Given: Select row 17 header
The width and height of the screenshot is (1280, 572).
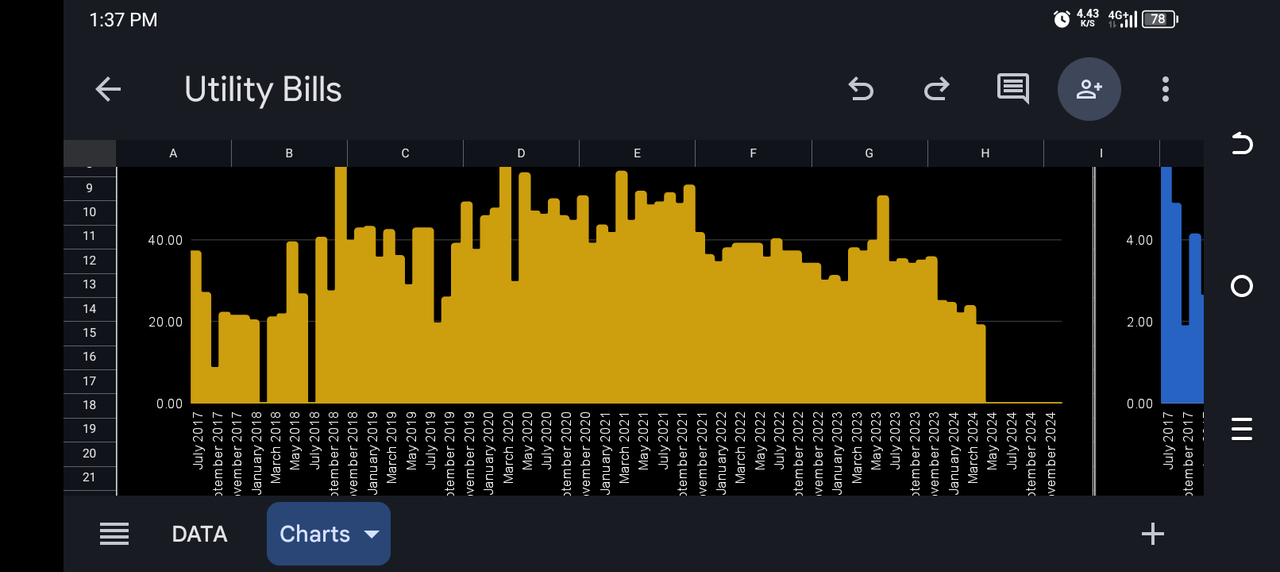Looking at the screenshot, I should click(x=90, y=381).
